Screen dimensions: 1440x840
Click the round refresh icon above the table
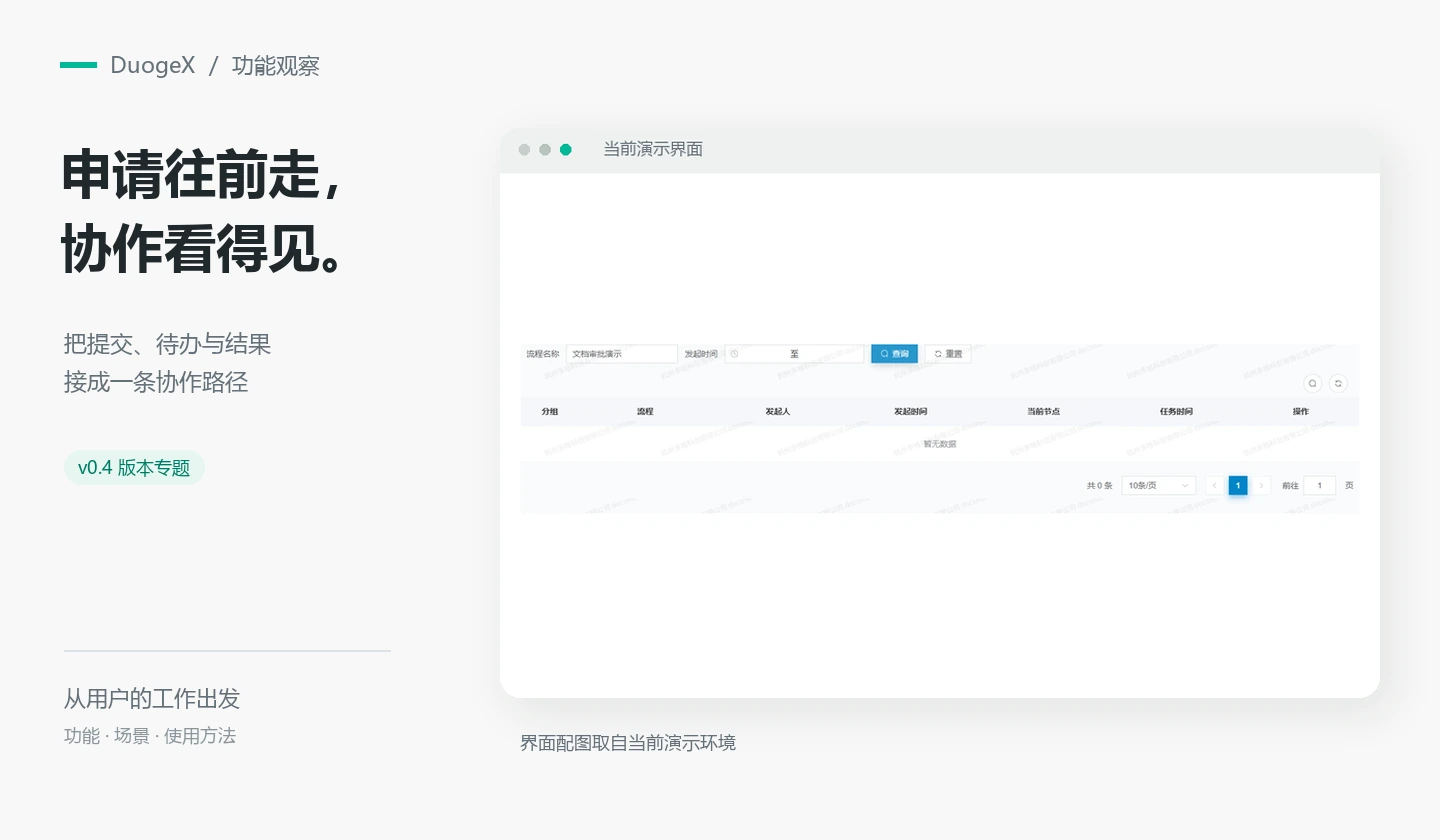(x=1338, y=383)
